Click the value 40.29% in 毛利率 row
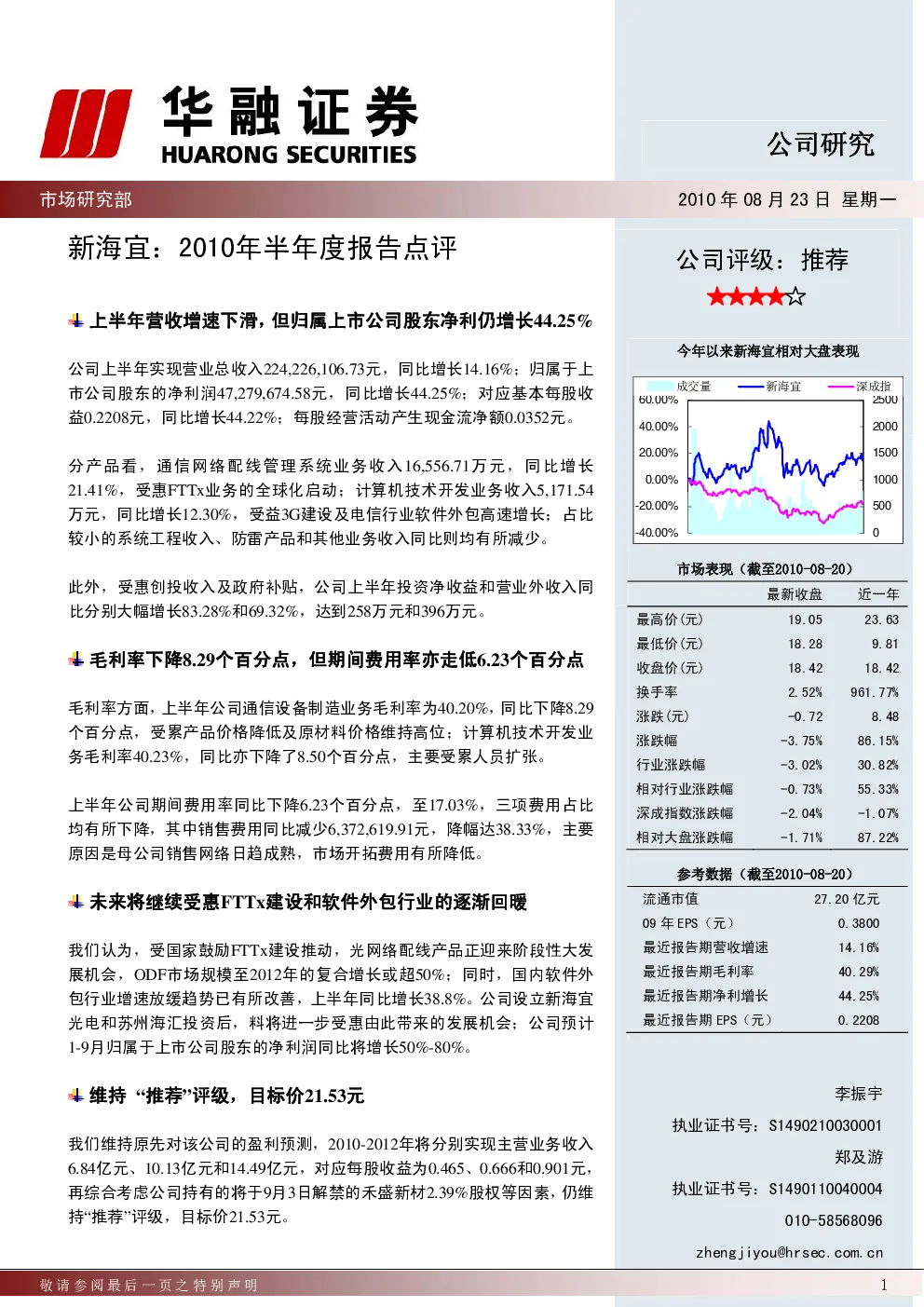The height and width of the screenshot is (1307, 924). coord(859,972)
